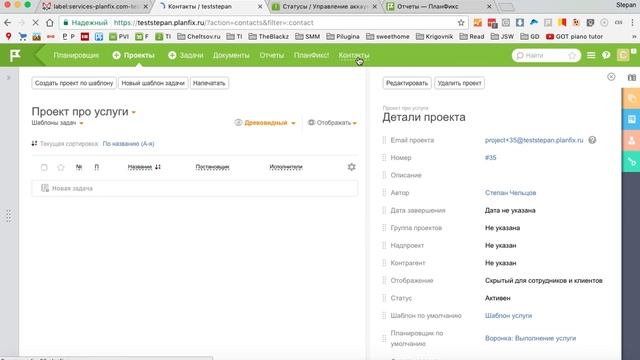This screenshot has height=360, width=640.
Task: Open the По названию (А-я) sorting link
Action: [x=128, y=144]
